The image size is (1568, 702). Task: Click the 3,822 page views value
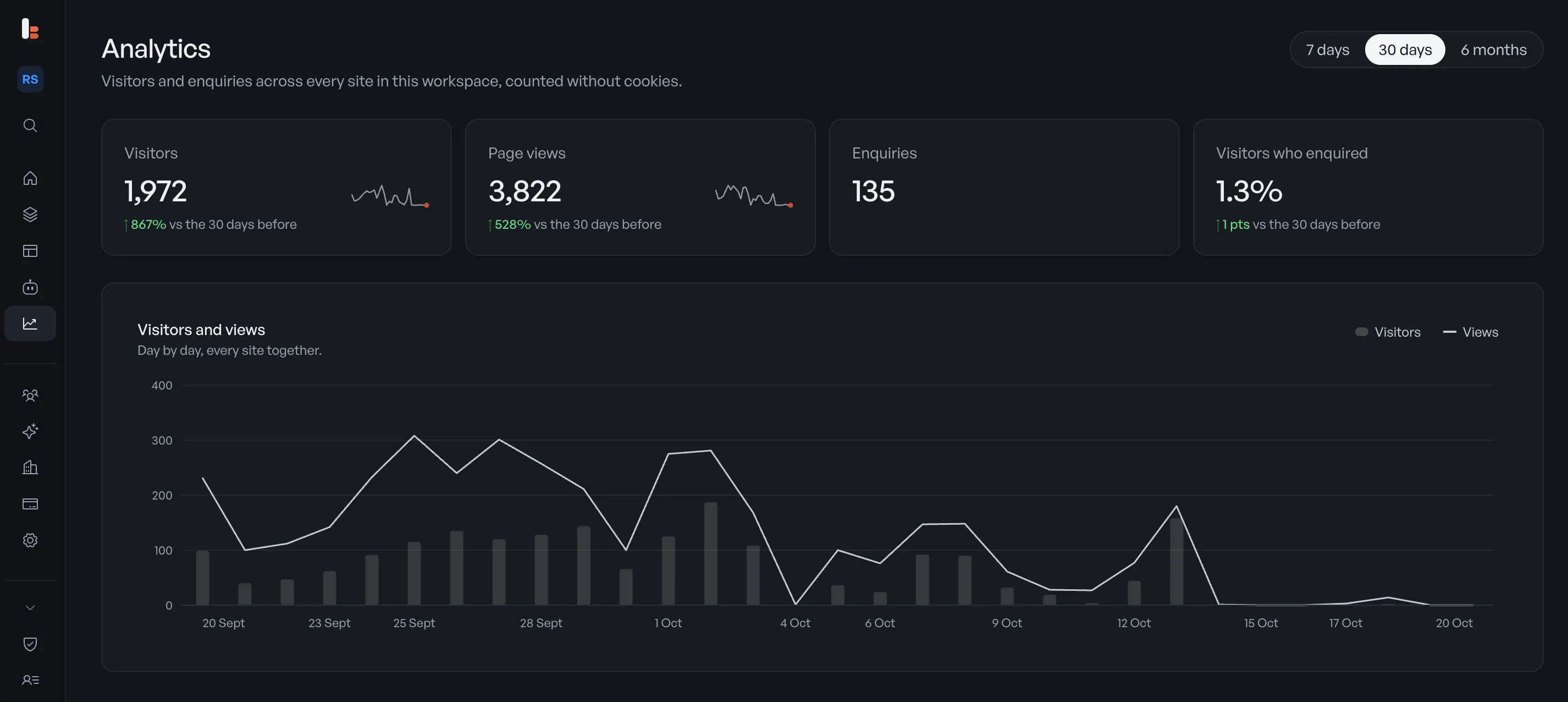524,192
